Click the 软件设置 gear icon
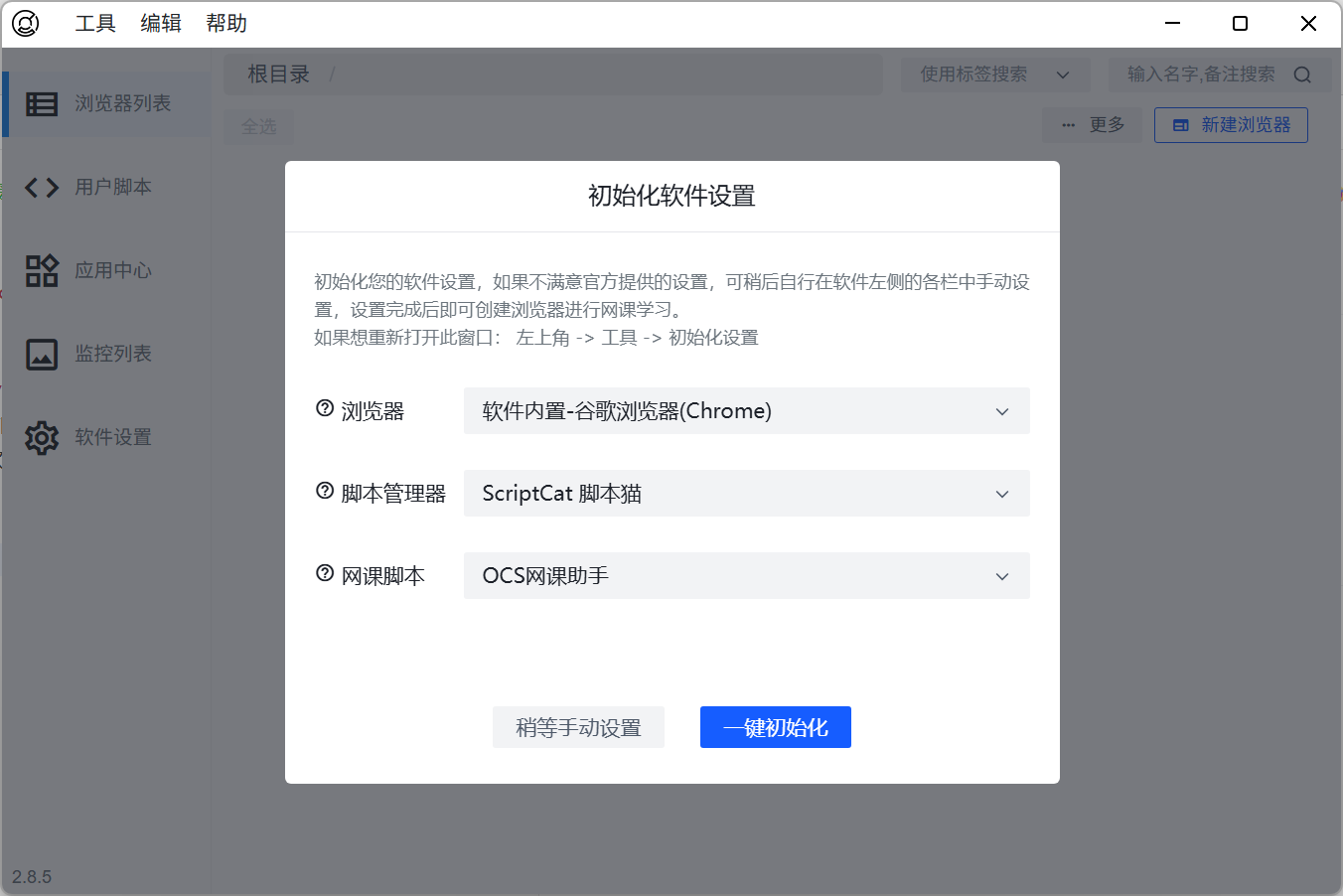Viewport: 1343px width, 896px height. click(42, 437)
